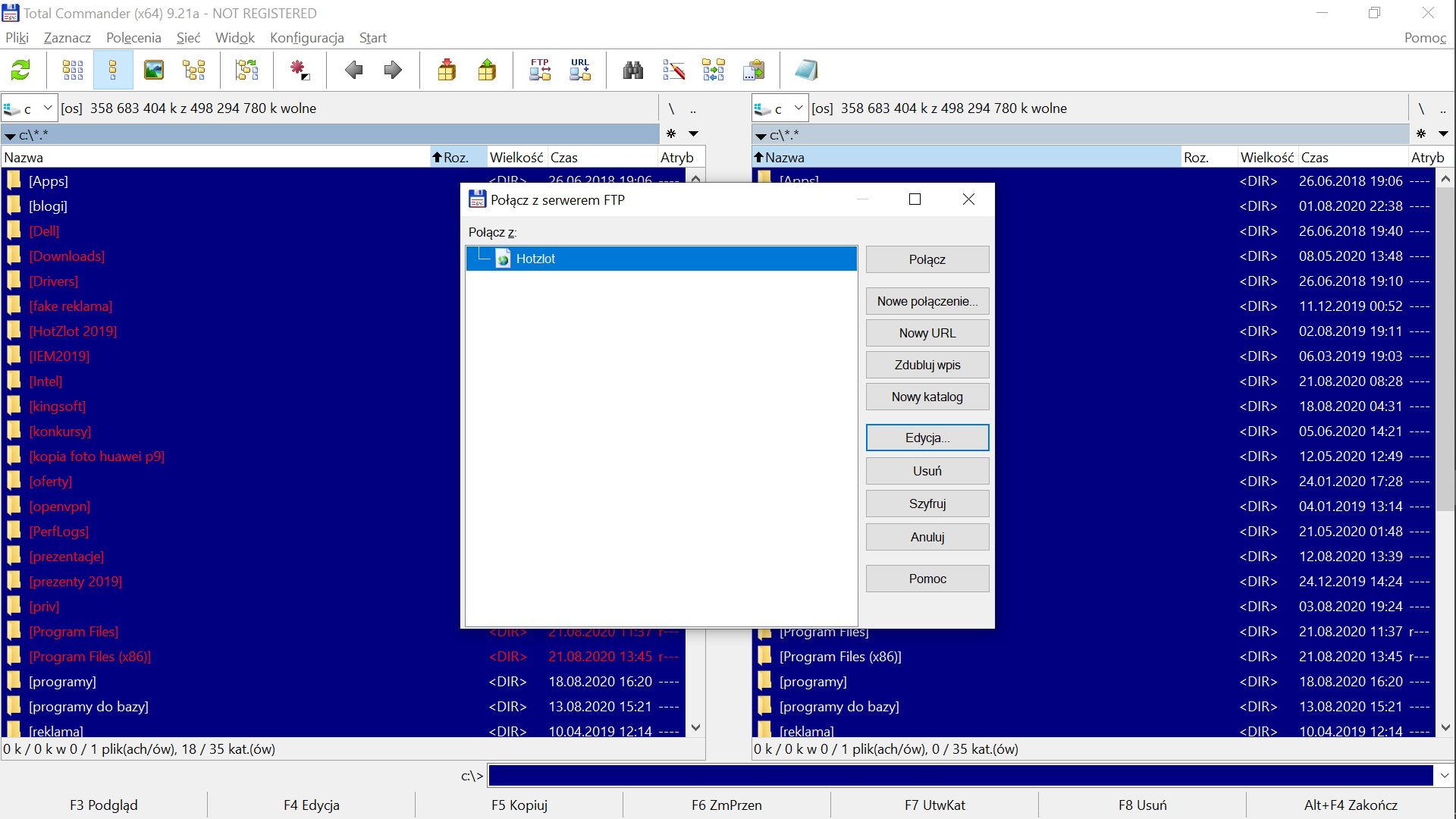
Task: Click F5 Kopiuj function button
Action: pos(519,805)
